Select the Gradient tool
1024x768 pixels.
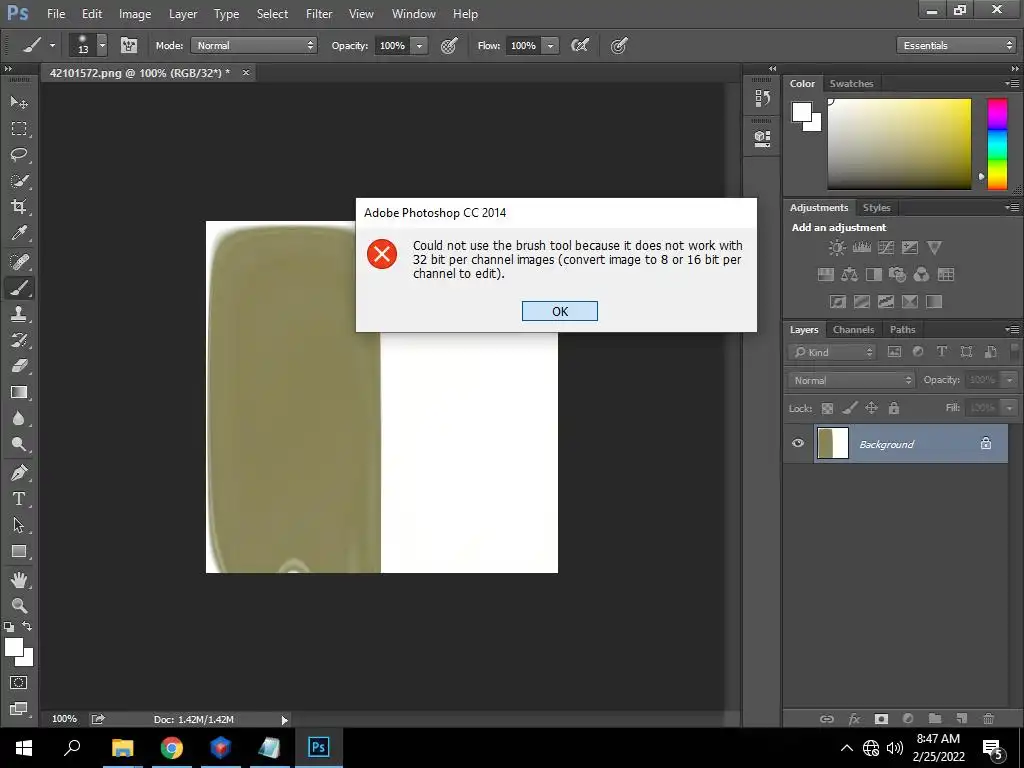19,392
